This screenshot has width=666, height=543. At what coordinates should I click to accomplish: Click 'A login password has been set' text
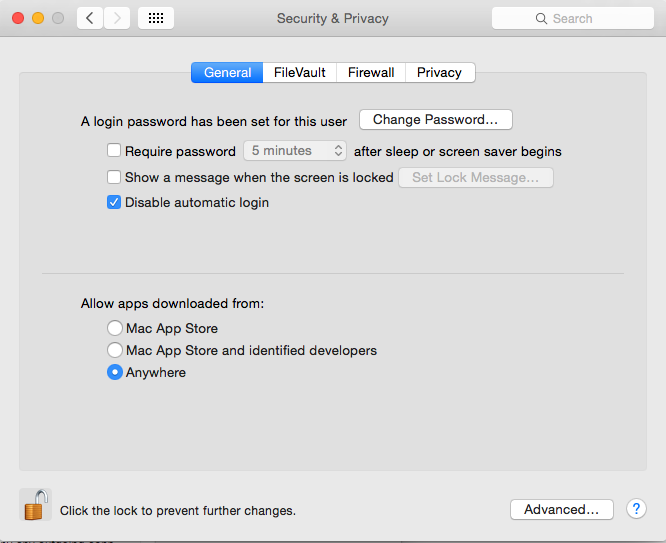[214, 122]
